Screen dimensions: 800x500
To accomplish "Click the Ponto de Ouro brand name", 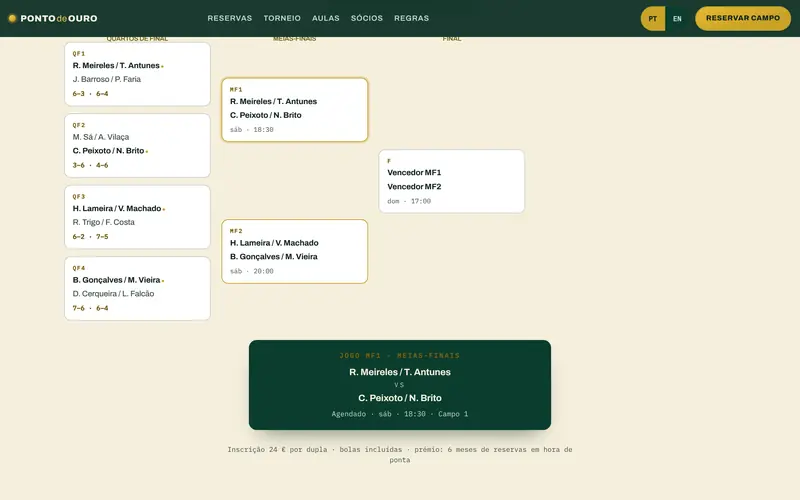I will pyautogui.click(x=59, y=18).
